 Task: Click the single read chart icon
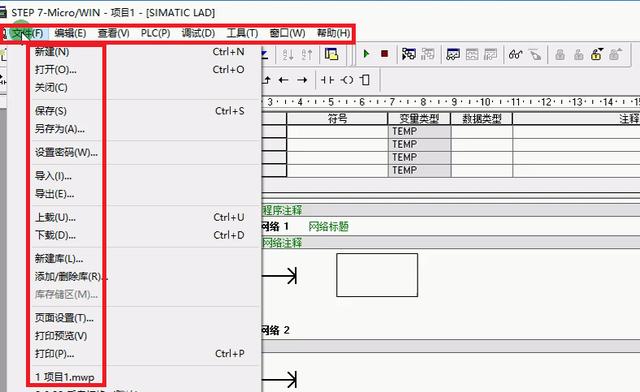click(472, 54)
